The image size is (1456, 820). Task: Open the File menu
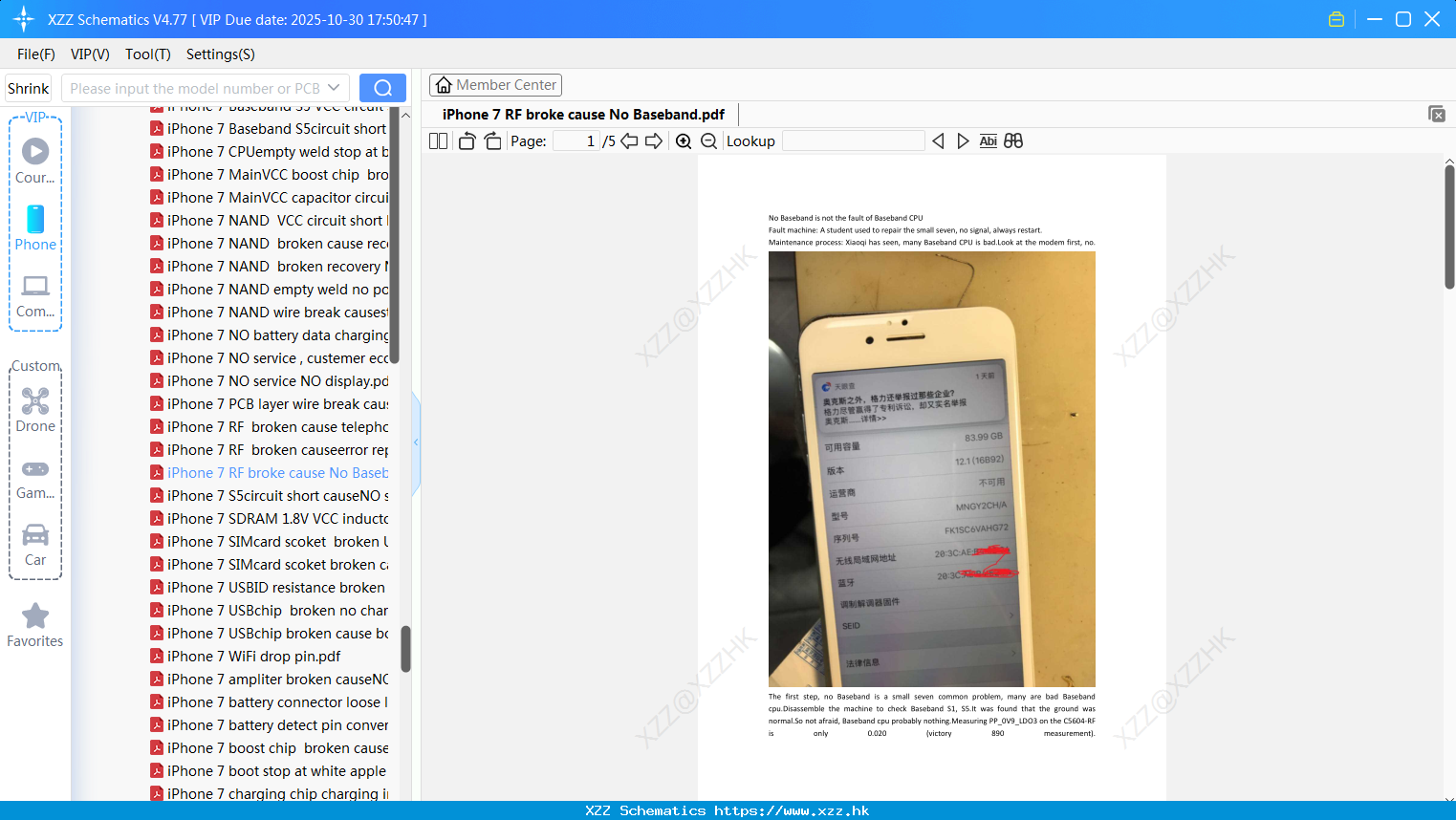point(36,54)
